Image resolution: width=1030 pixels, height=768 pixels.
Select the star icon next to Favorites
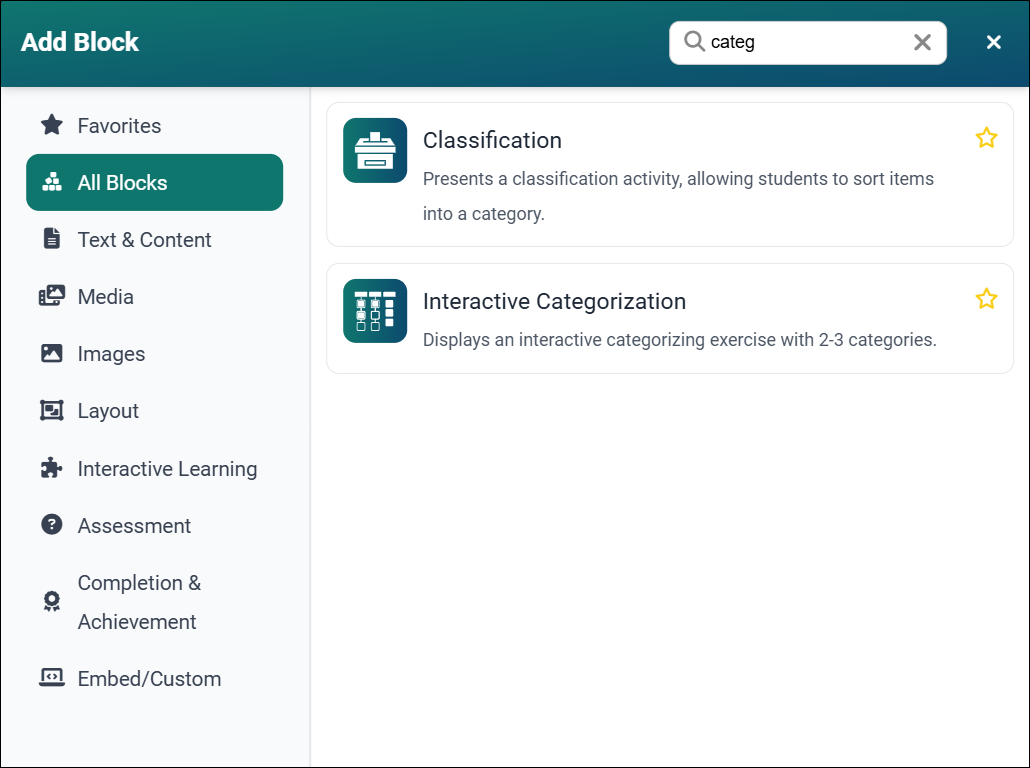49,125
